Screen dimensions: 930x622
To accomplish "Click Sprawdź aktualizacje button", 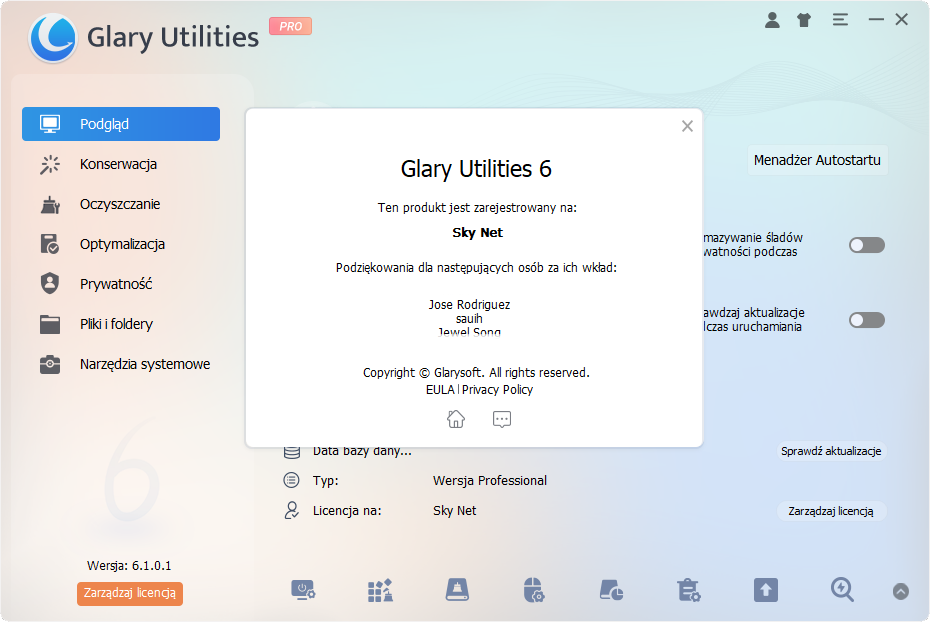I will click(831, 451).
